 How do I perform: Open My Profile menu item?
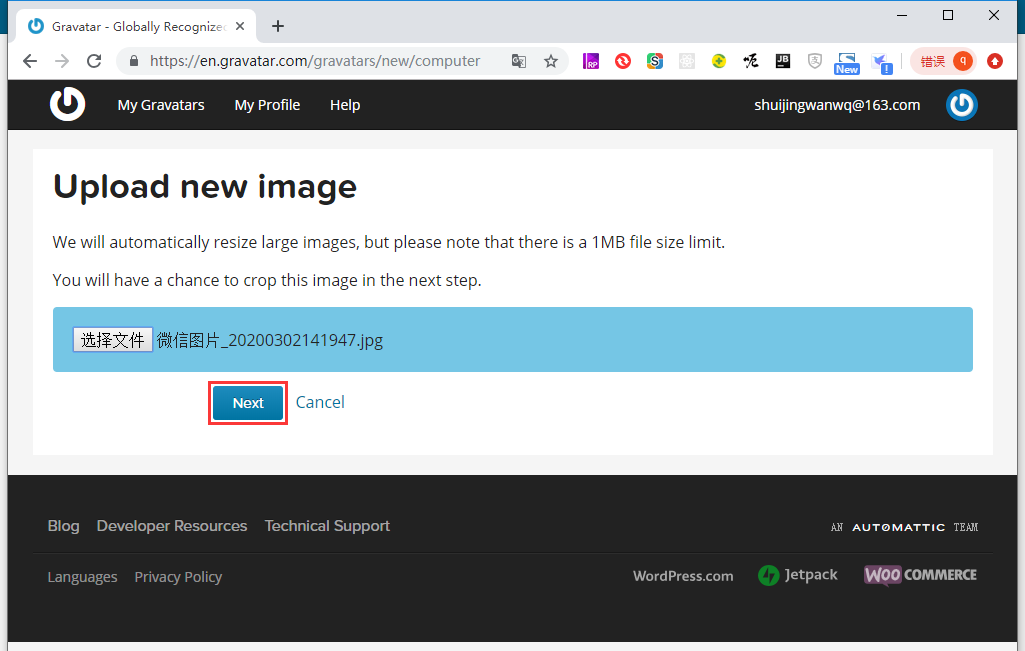click(267, 105)
